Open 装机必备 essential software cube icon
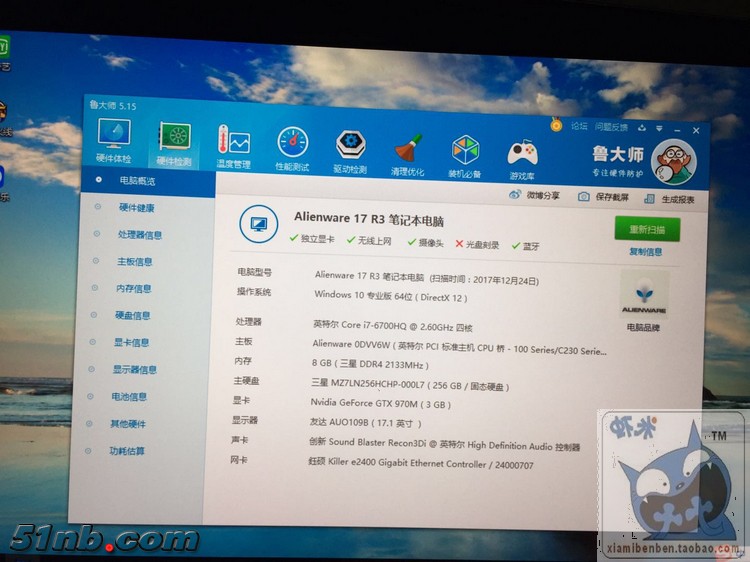Viewport: 750px width, 562px height. [x=465, y=157]
